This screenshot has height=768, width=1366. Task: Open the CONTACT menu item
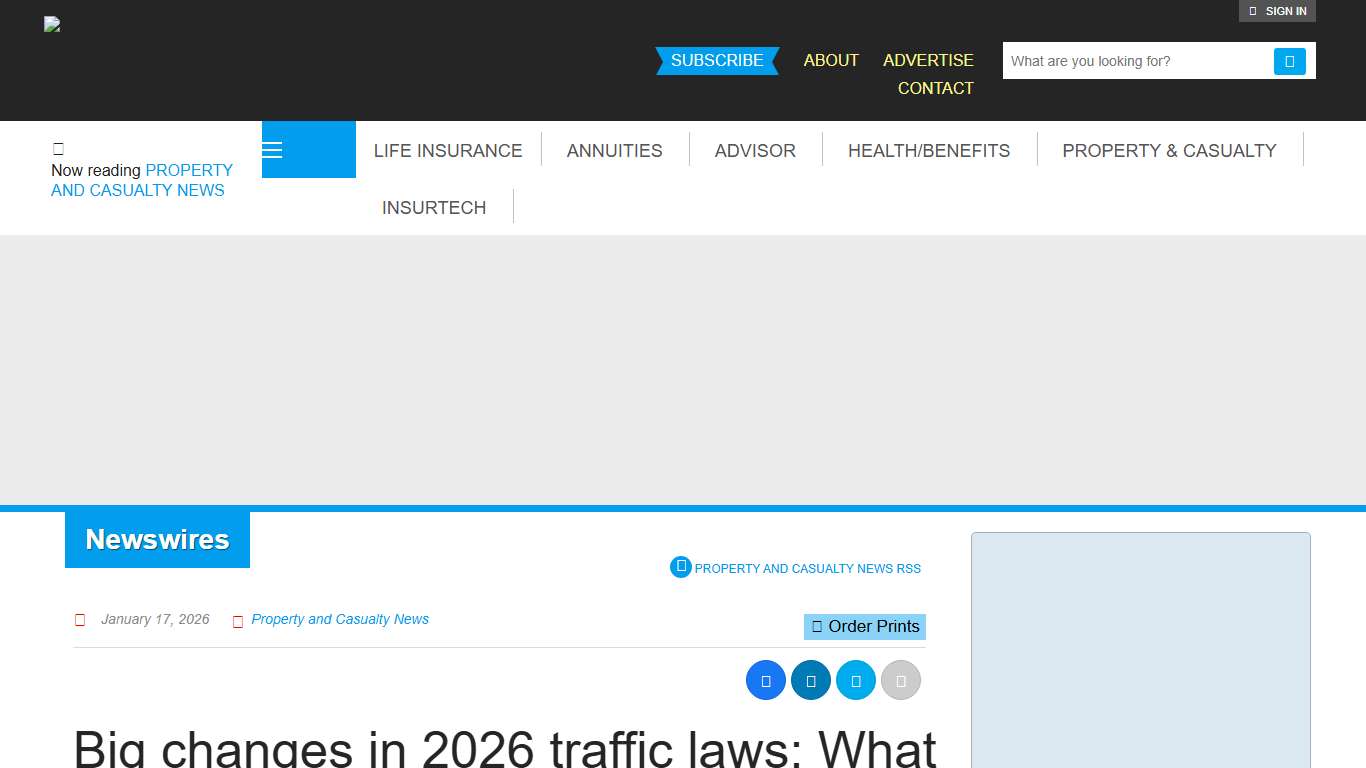(935, 88)
